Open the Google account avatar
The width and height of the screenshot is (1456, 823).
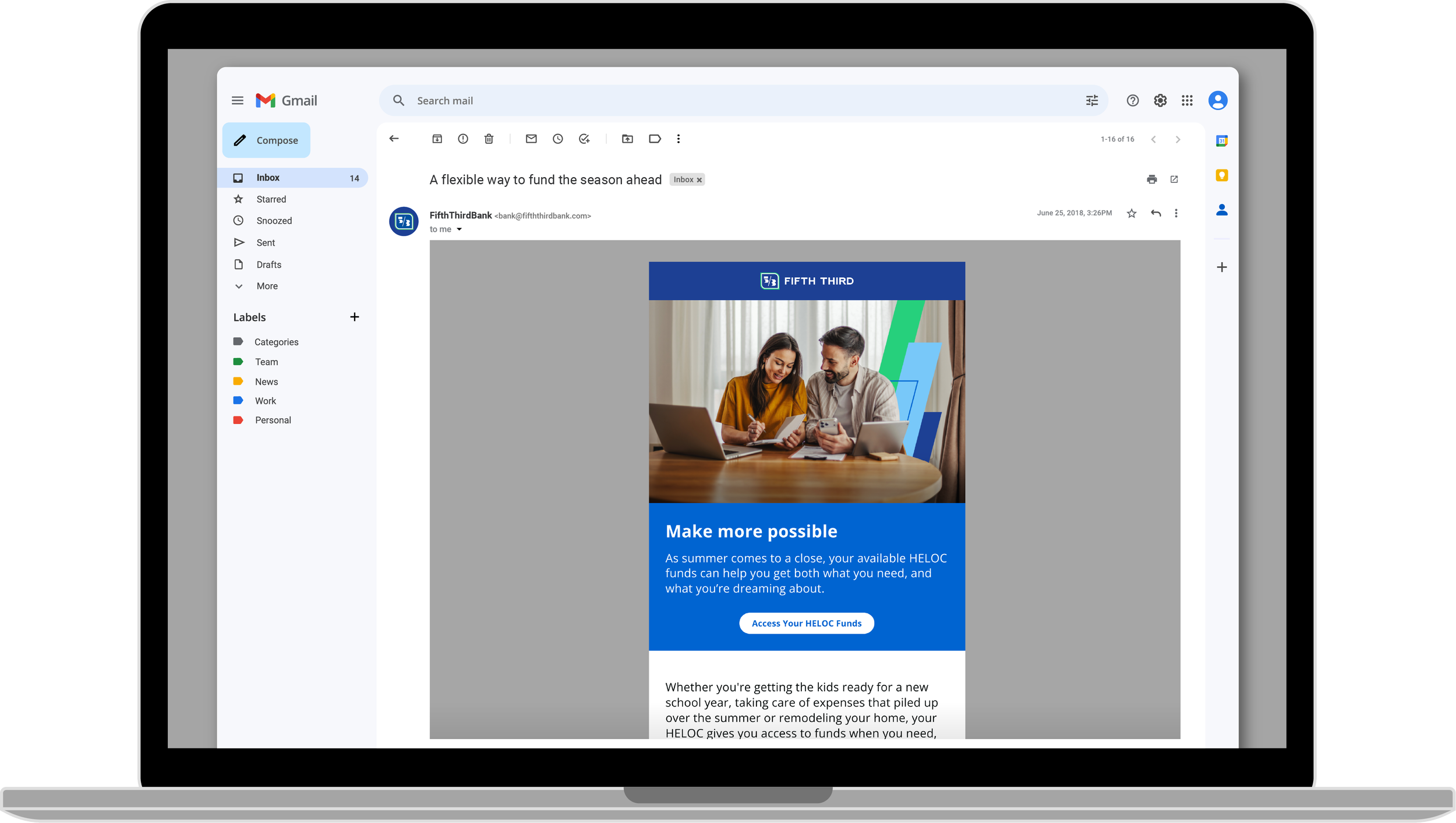(1218, 101)
